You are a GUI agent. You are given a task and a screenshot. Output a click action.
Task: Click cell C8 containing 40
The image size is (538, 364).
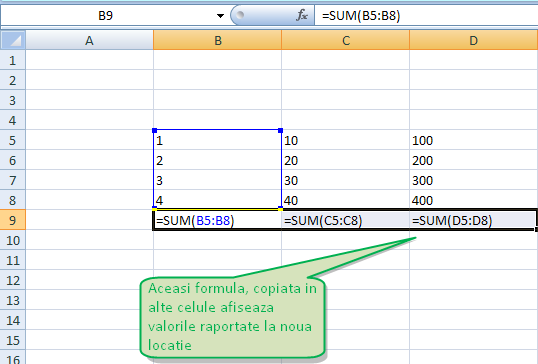coord(346,200)
